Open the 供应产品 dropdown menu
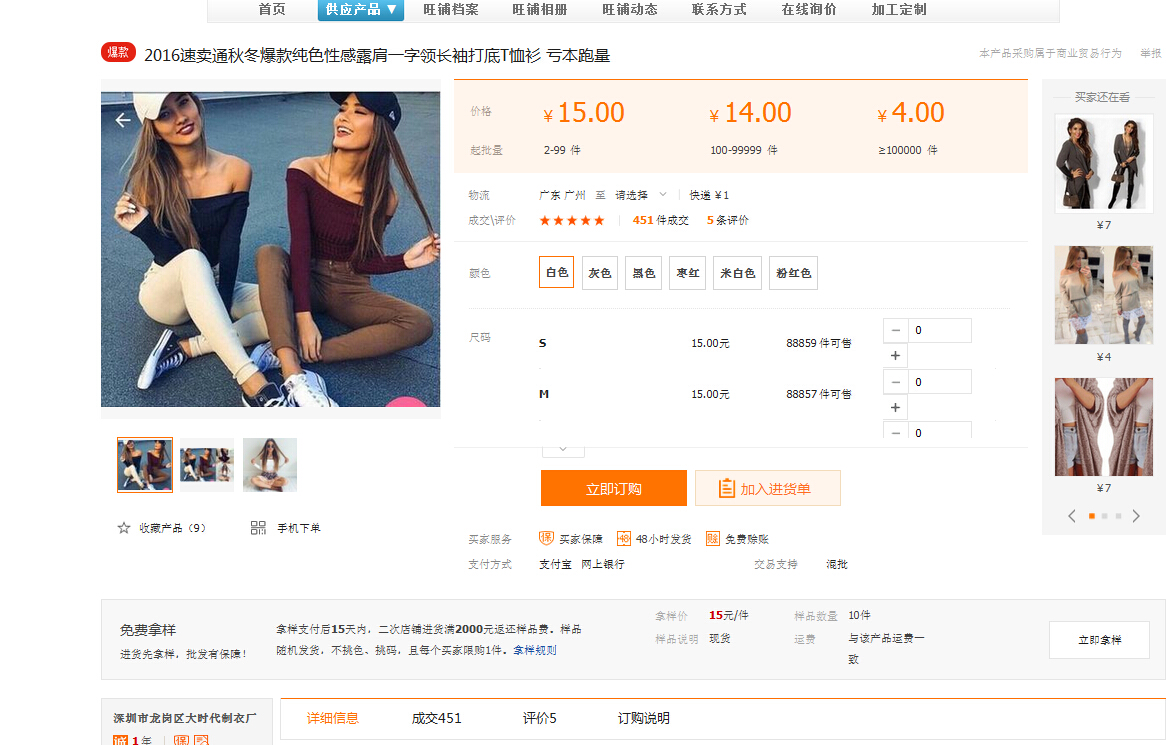 (x=361, y=10)
